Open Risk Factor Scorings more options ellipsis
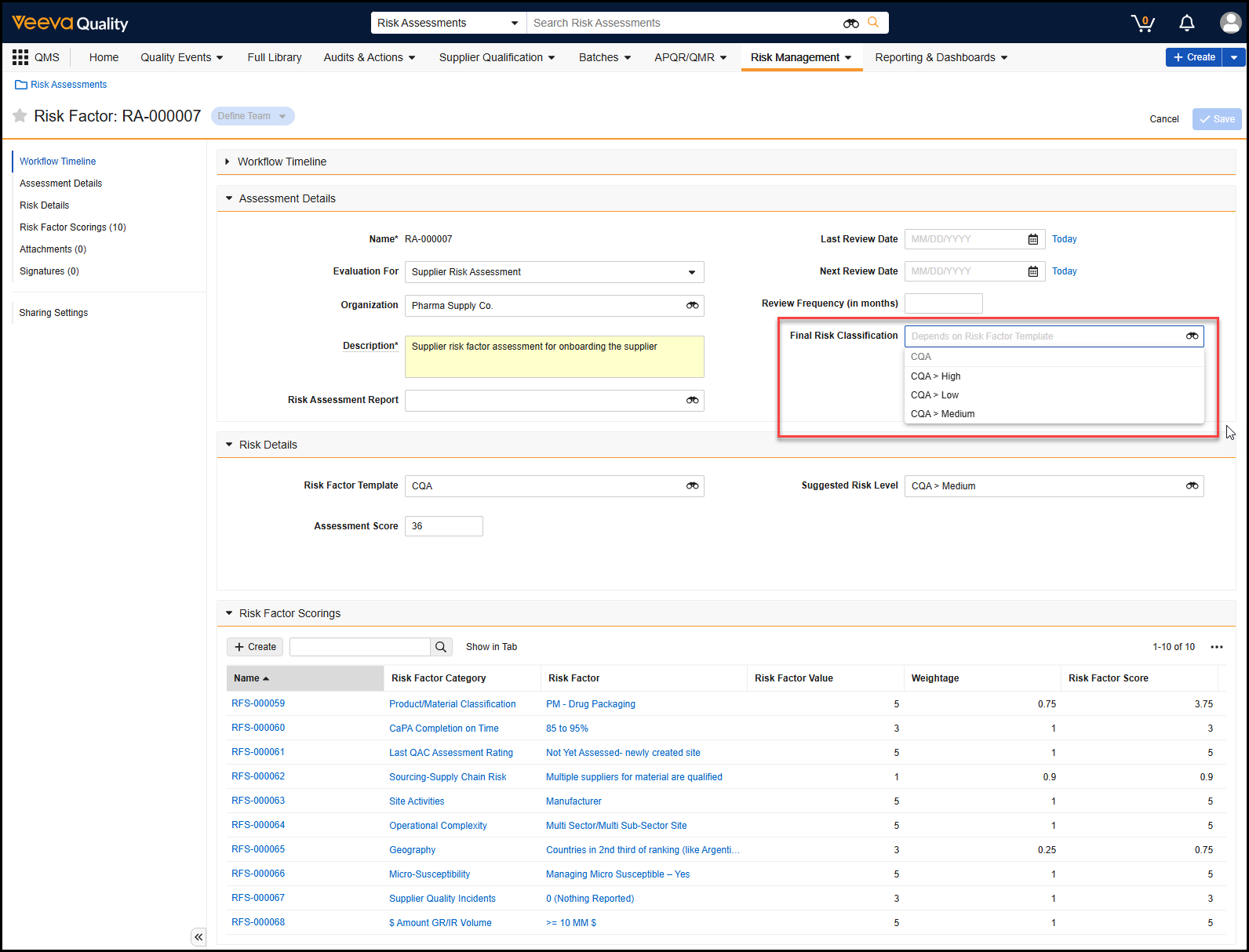This screenshot has height=952, width=1249. [1216, 647]
